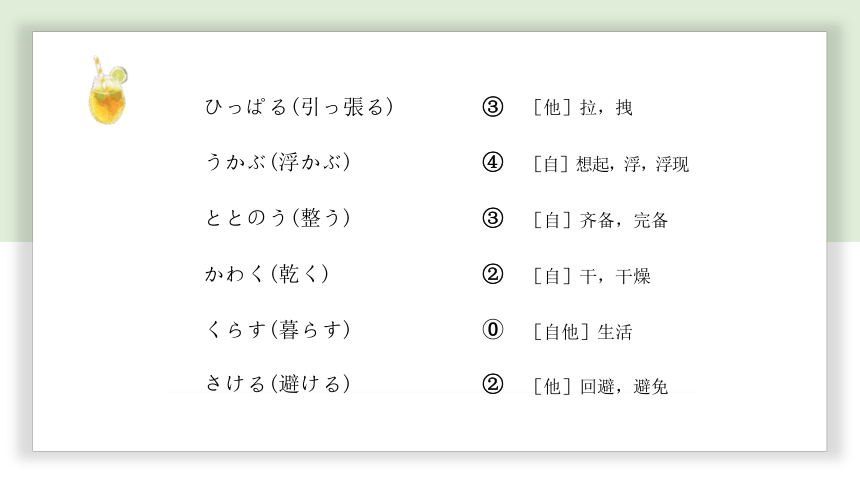
Task: Click the definition [自他] 生活
Action: 583,332
